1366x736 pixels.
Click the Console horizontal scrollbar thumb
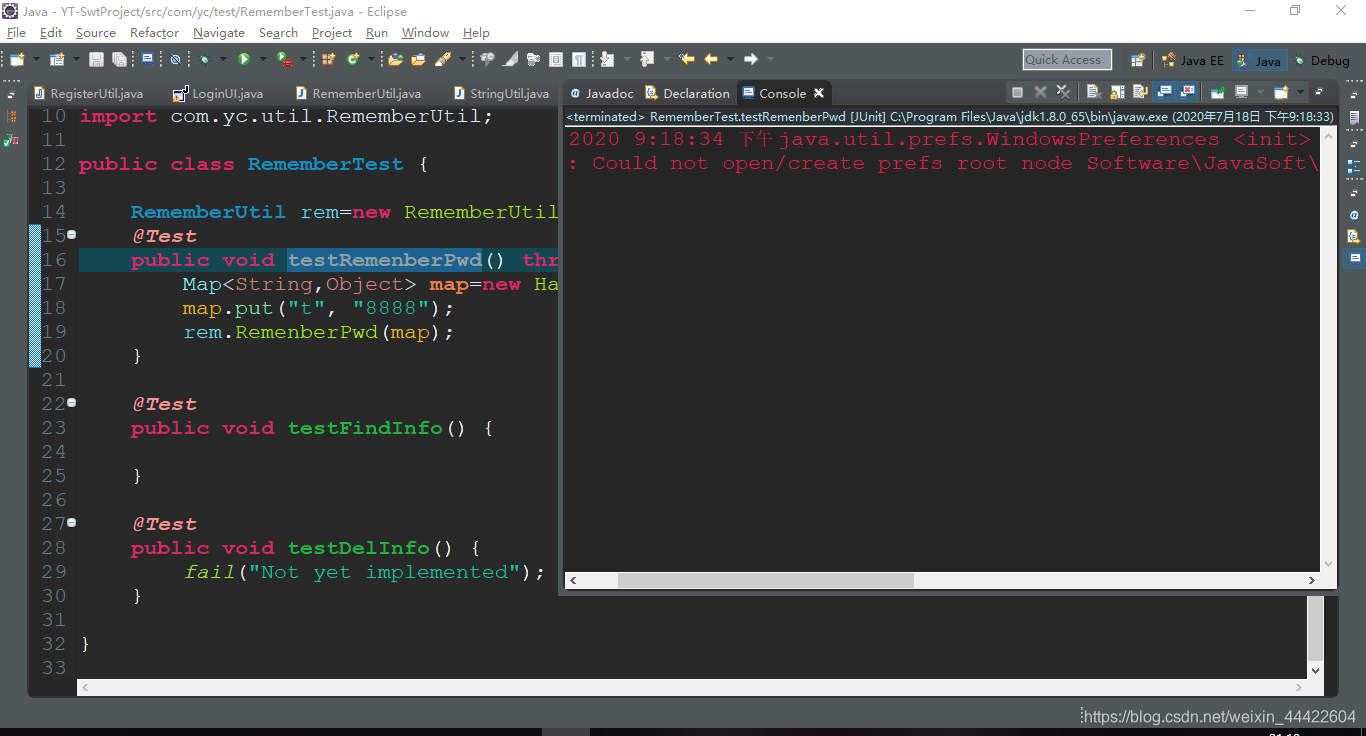click(x=766, y=580)
